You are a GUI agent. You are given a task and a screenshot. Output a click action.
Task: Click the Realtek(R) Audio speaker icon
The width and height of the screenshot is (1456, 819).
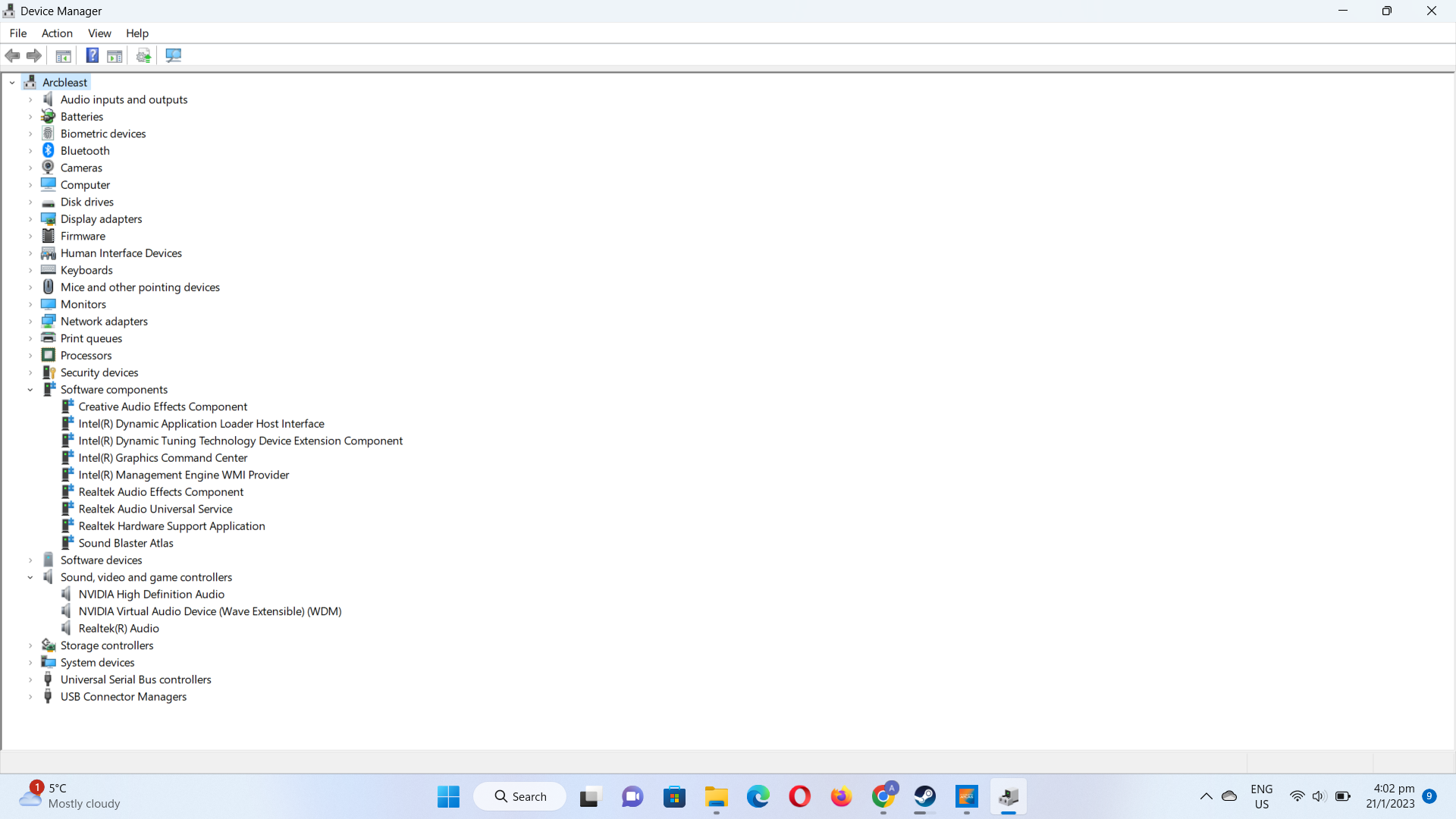67,628
